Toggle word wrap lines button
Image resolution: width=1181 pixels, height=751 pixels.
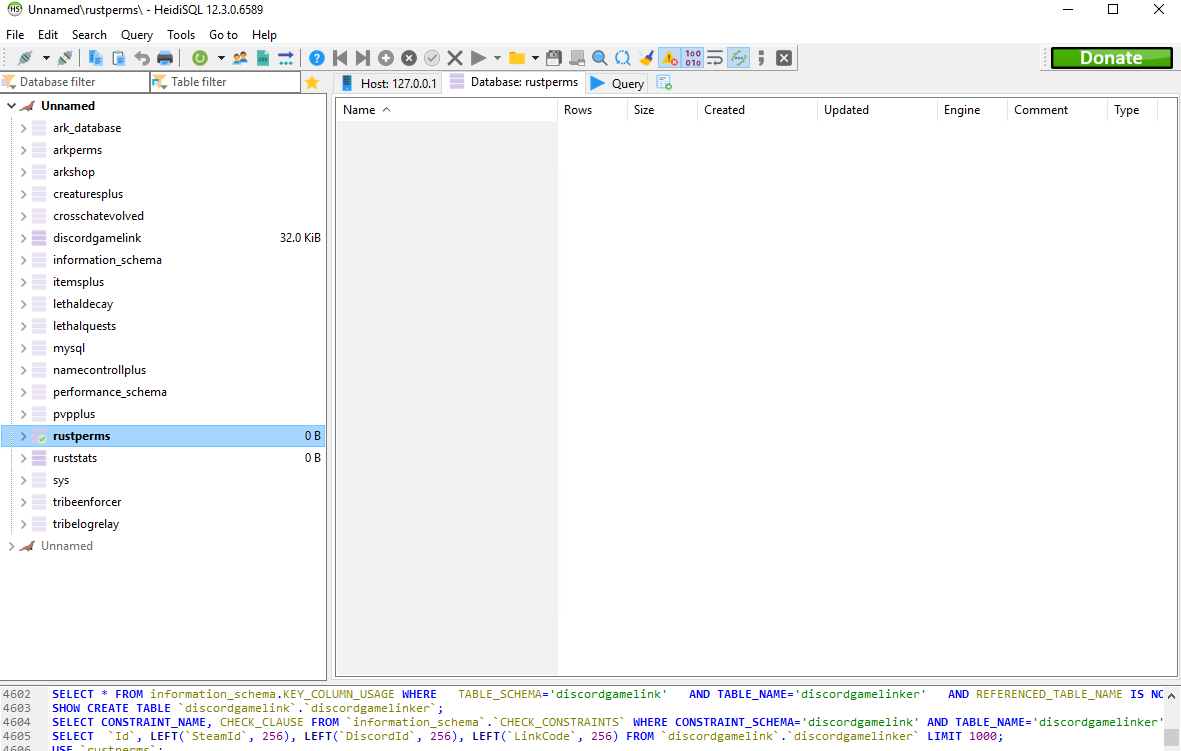(716, 58)
